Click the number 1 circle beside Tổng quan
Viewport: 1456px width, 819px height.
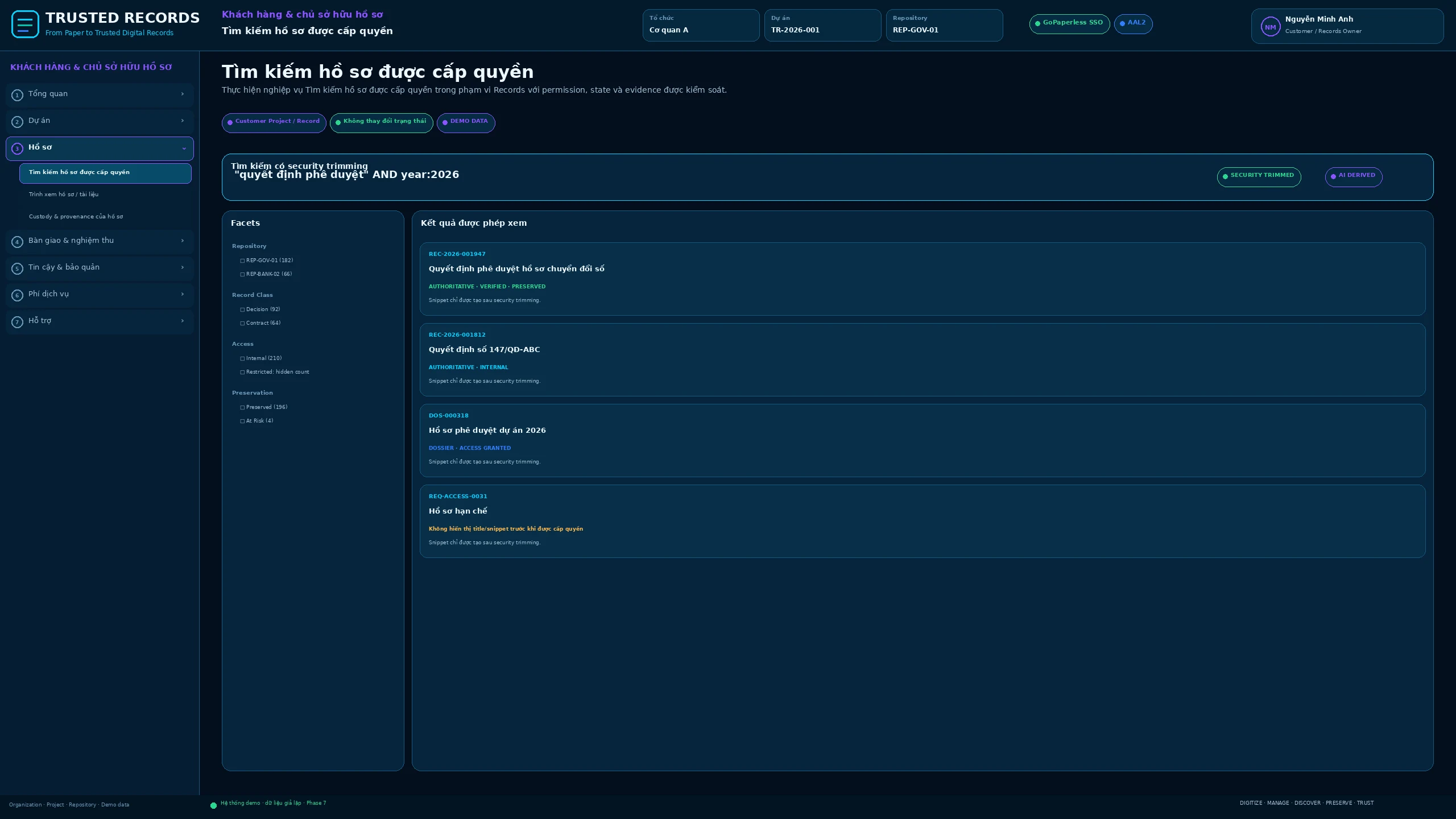pos(17,95)
